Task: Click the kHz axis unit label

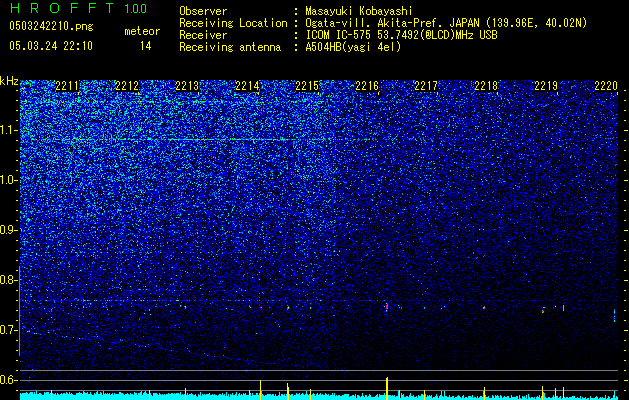Action: click(x=9, y=81)
